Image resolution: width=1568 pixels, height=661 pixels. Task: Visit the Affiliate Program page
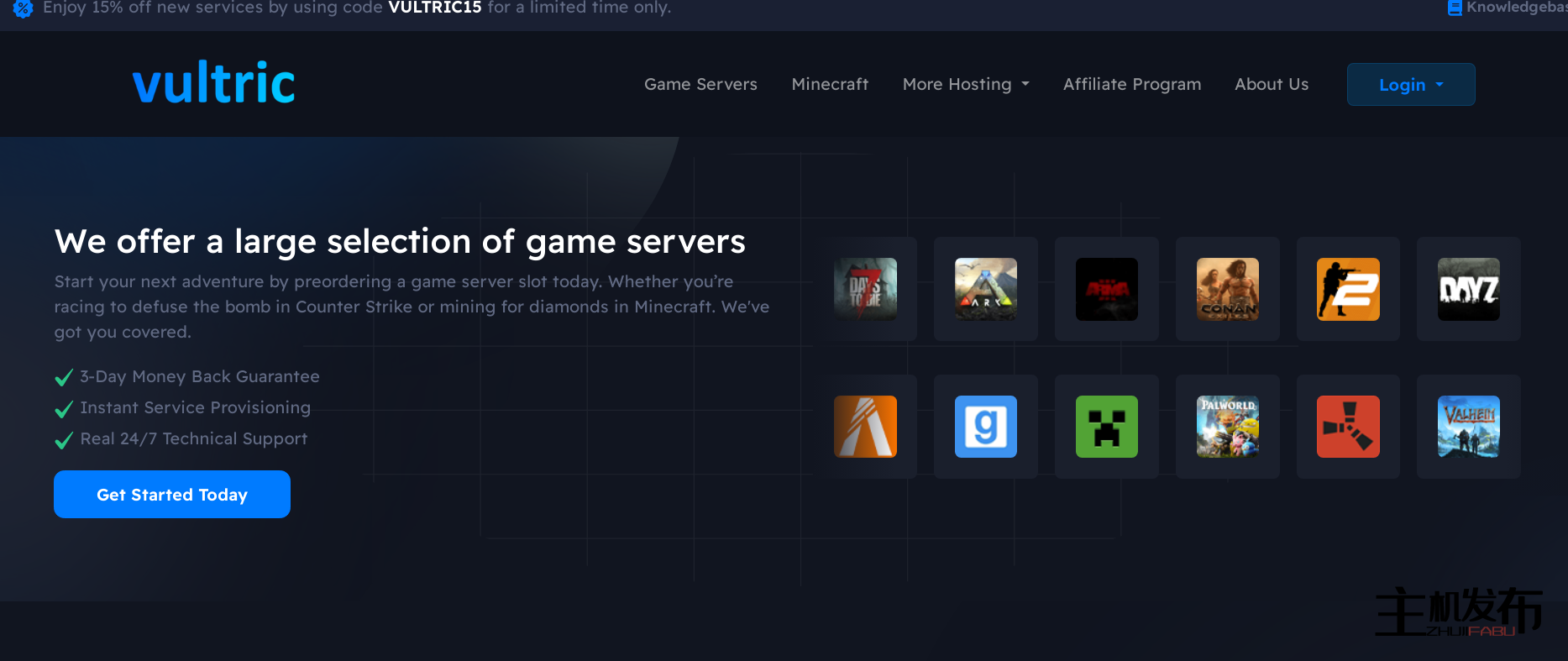click(x=1131, y=84)
